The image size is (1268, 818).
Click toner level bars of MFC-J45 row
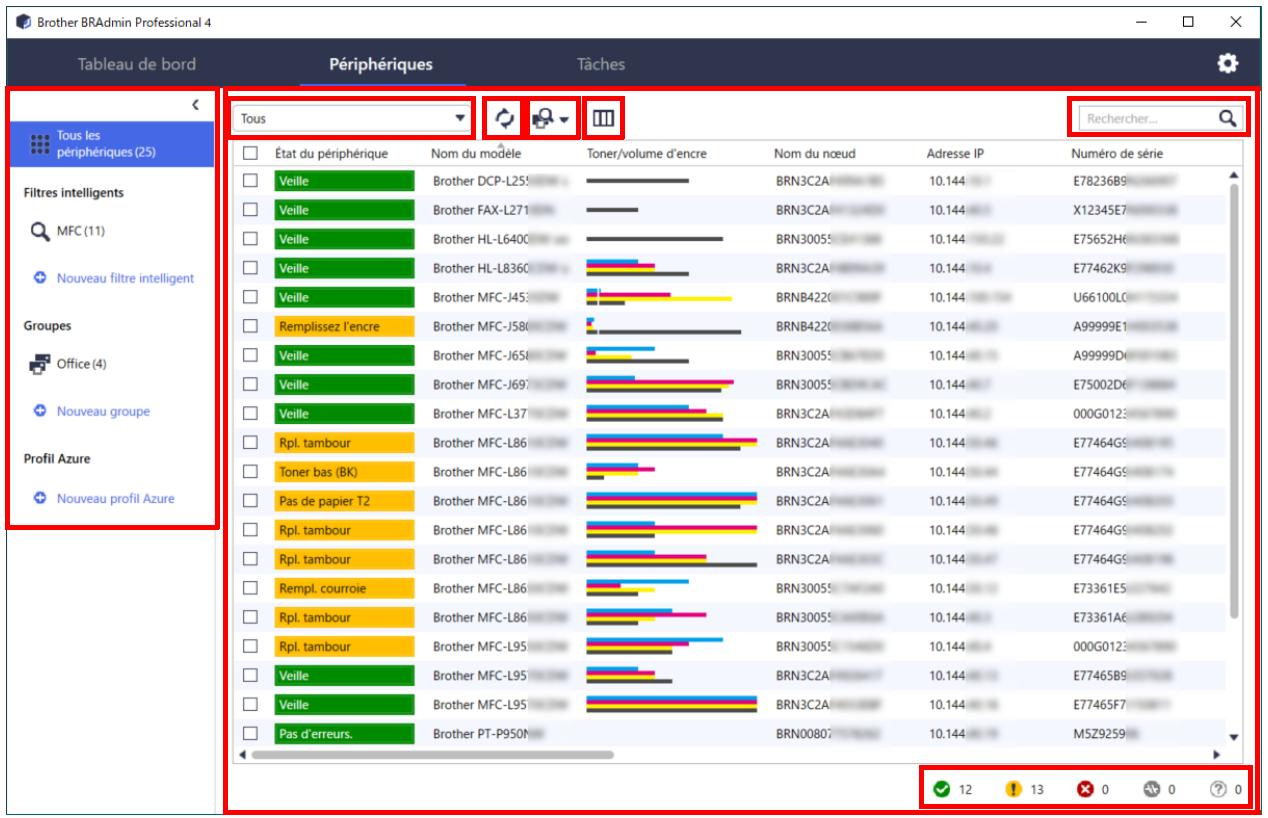[x=659, y=296]
